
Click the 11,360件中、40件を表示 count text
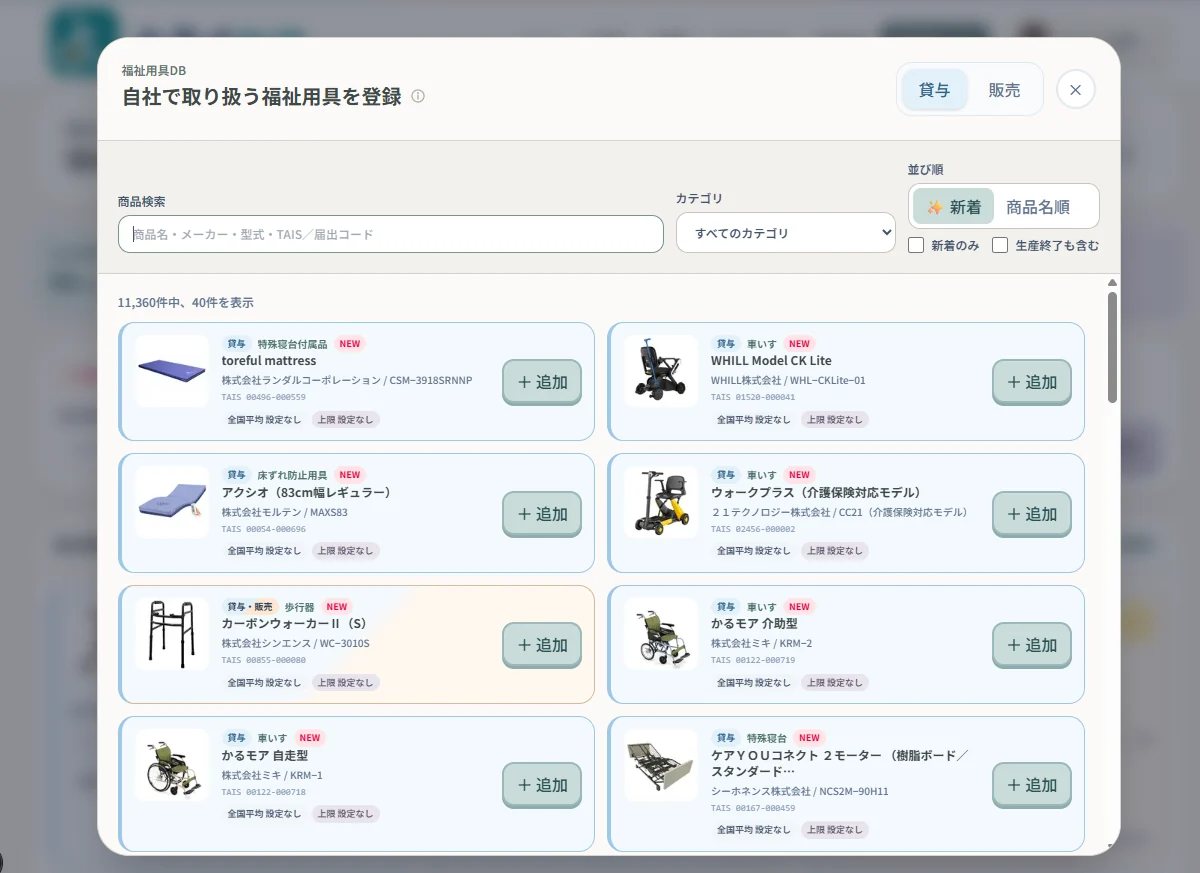[185, 302]
